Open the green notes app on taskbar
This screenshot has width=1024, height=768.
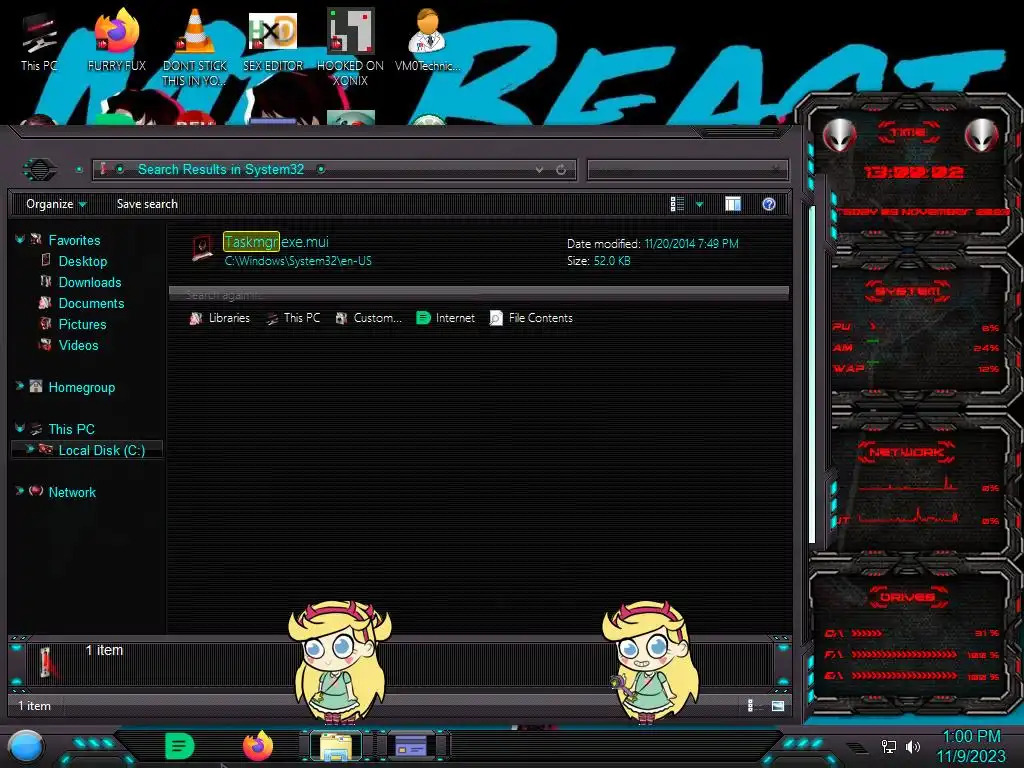point(179,746)
